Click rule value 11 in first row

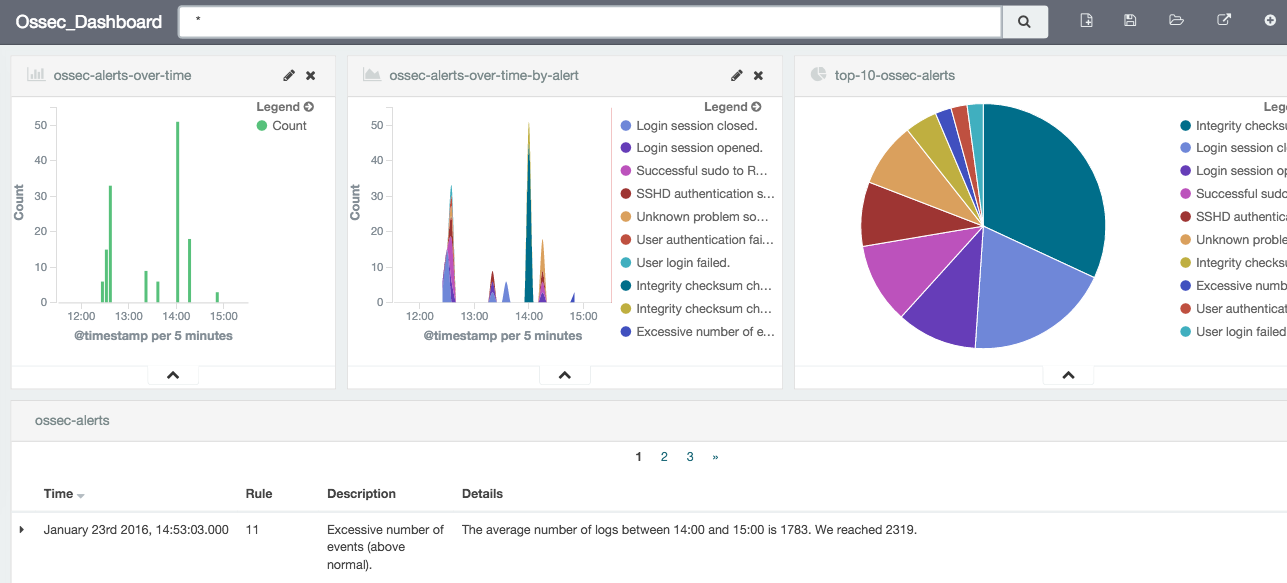(x=252, y=530)
